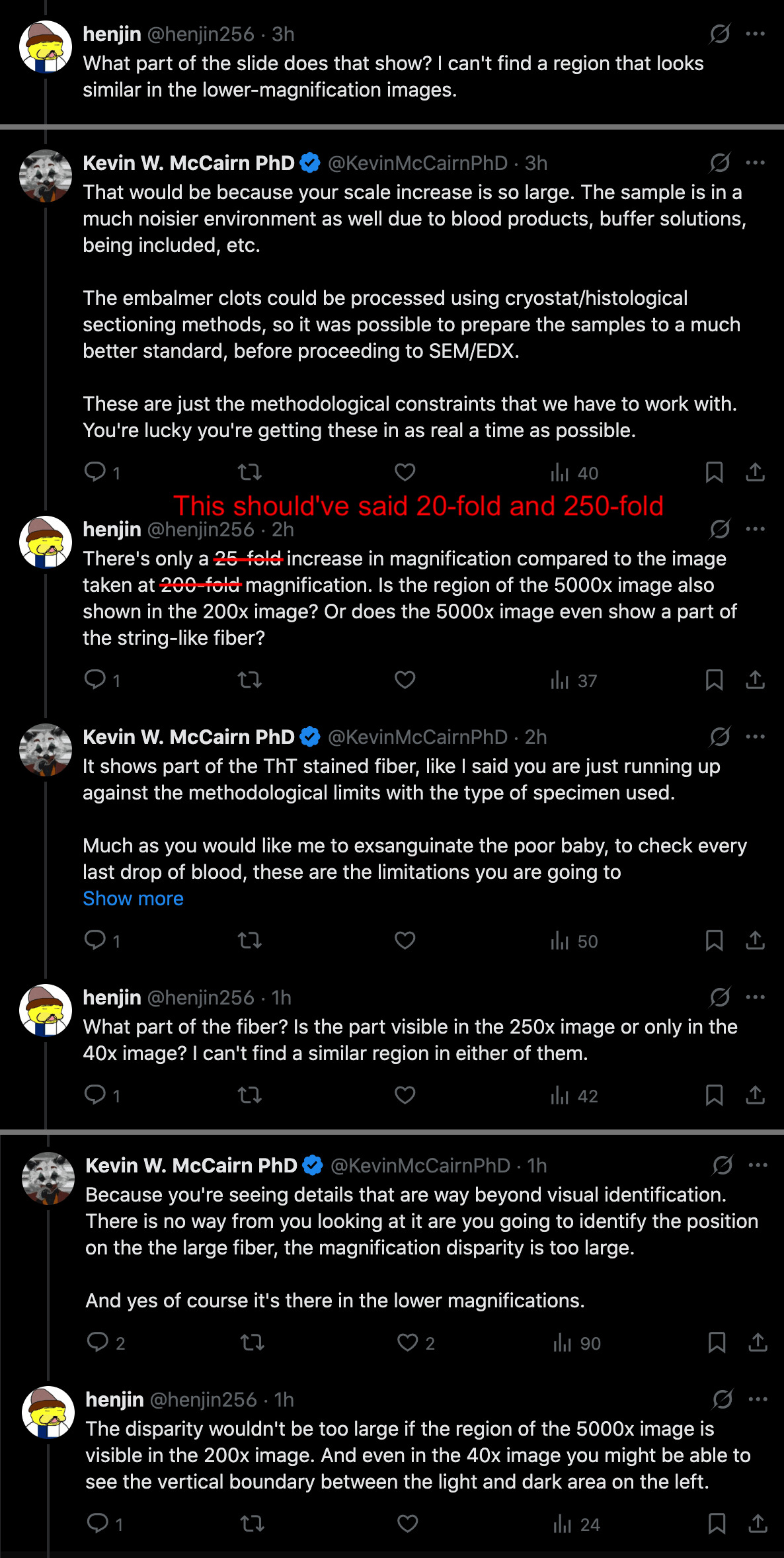Reply to last henjin 'disparity' tweet

(x=98, y=1524)
